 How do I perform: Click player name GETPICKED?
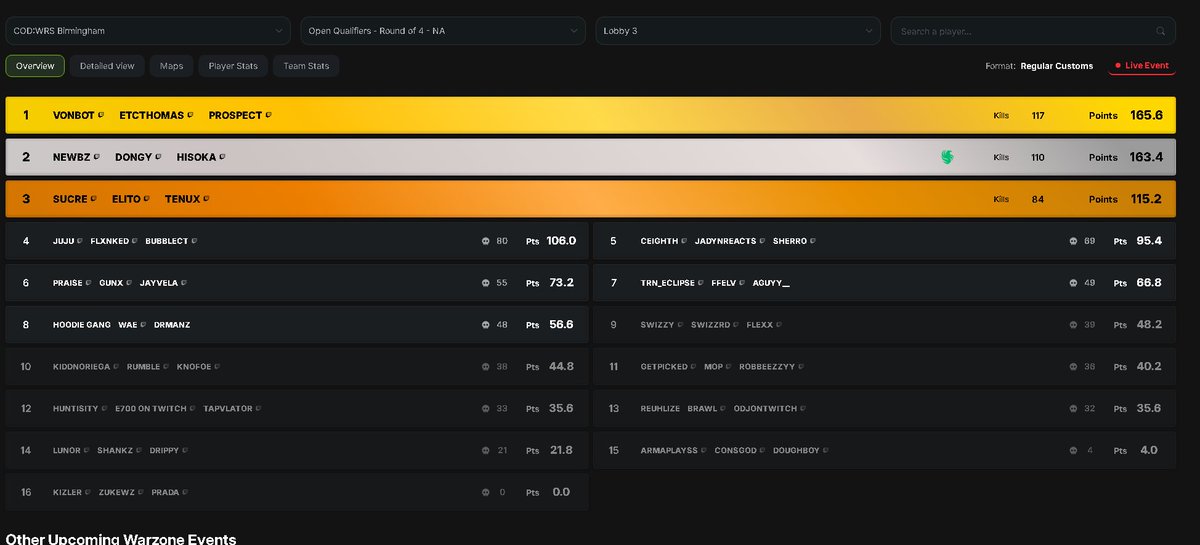(664, 367)
